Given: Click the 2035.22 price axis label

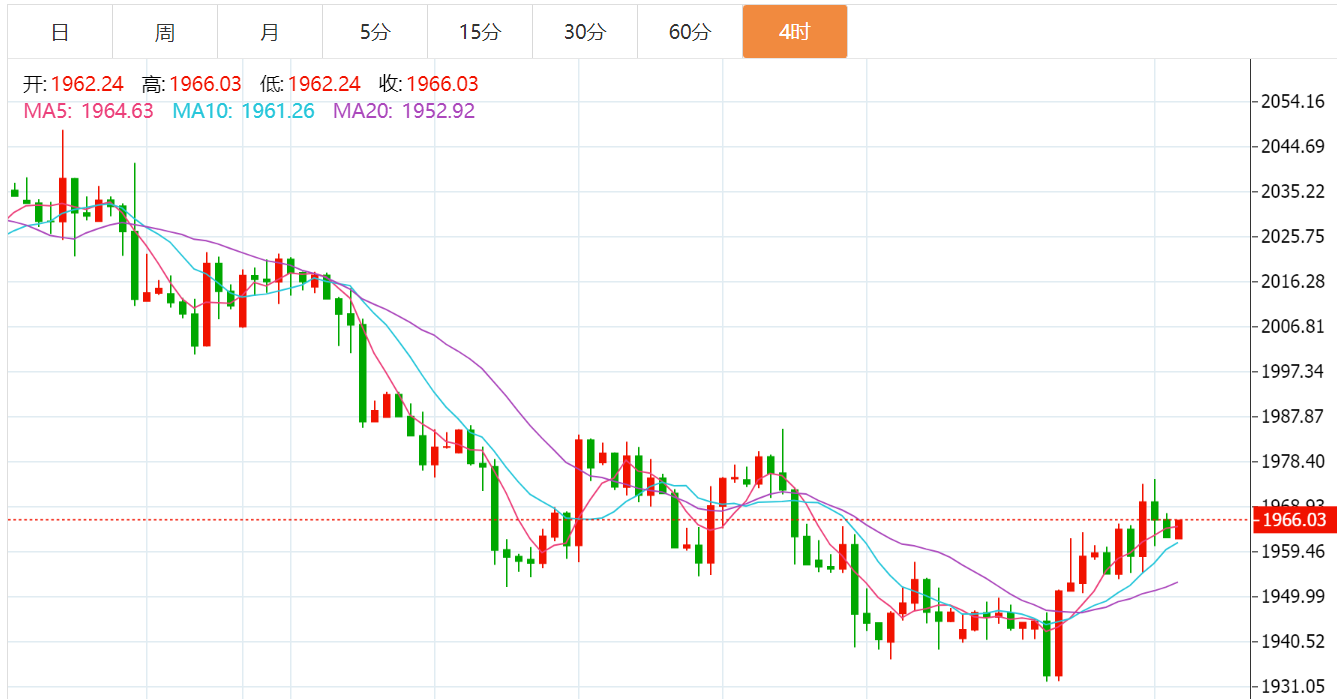Looking at the screenshot, I should point(1294,191).
